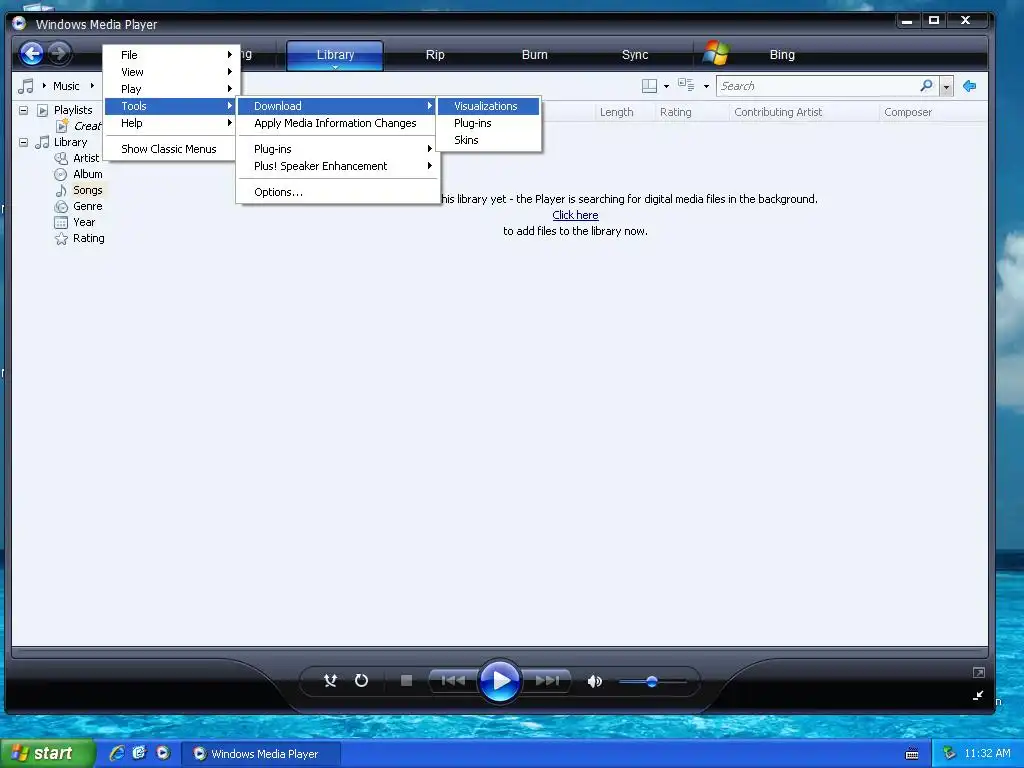The width and height of the screenshot is (1024, 768).
Task: Expand the Help submenu
Action: [172, 123]
